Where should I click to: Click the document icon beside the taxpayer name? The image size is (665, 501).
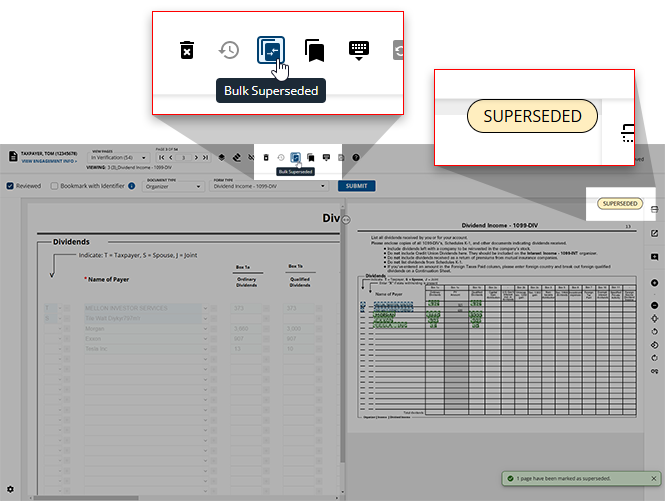[13, 157]
